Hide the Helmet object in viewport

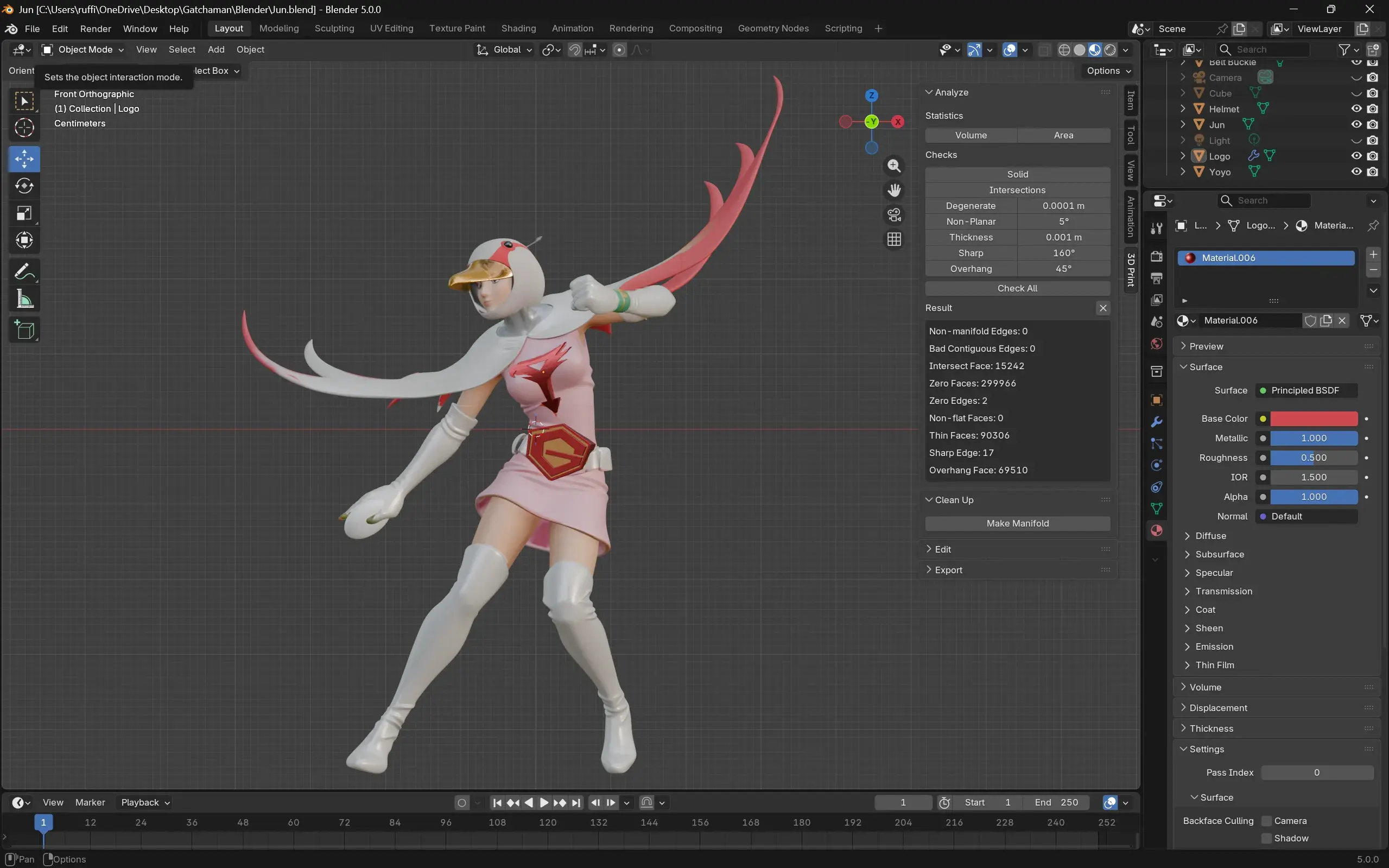pyautogui.click(x=1356, y=109)
